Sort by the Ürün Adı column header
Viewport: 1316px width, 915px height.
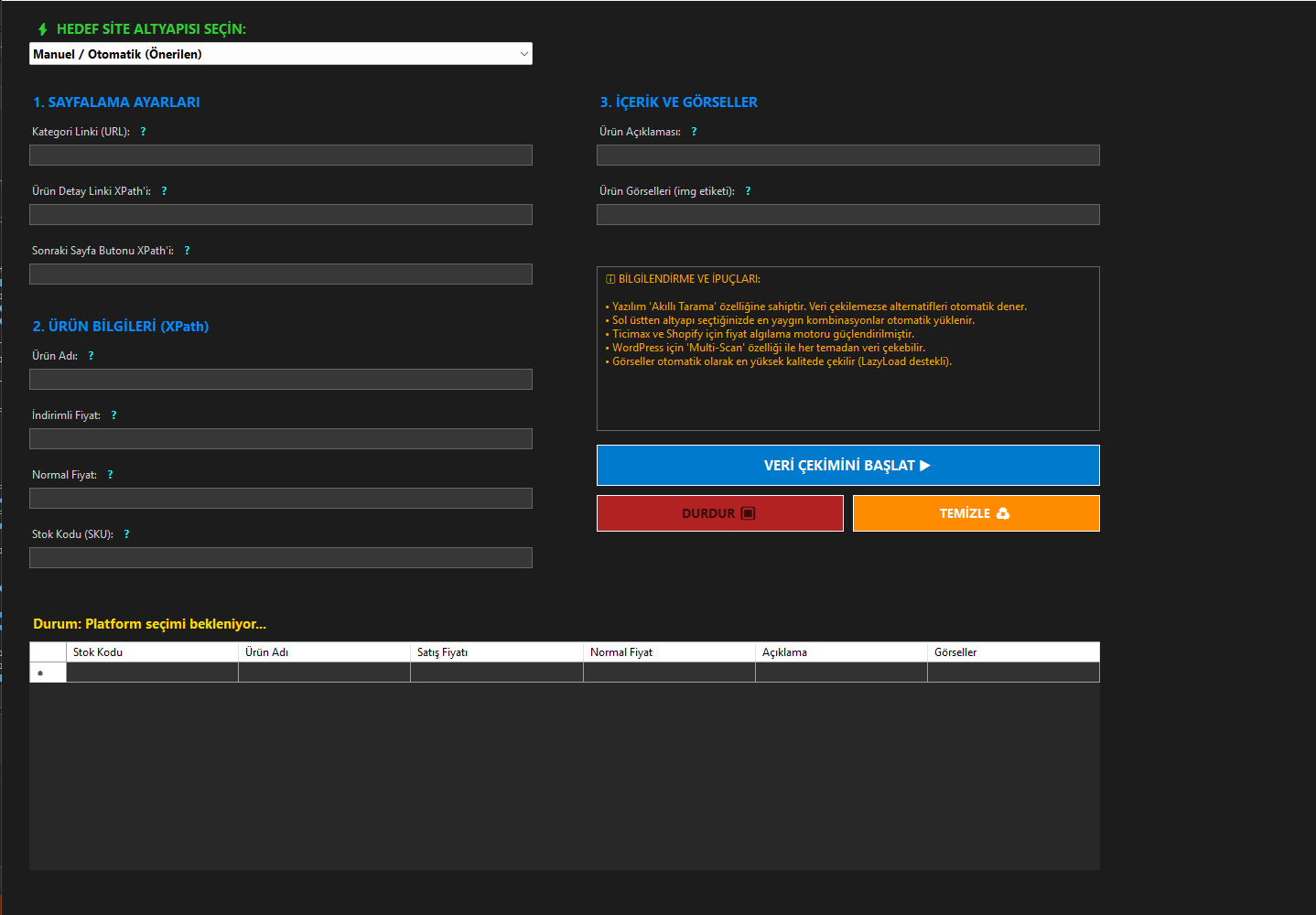tap(324, 652)
